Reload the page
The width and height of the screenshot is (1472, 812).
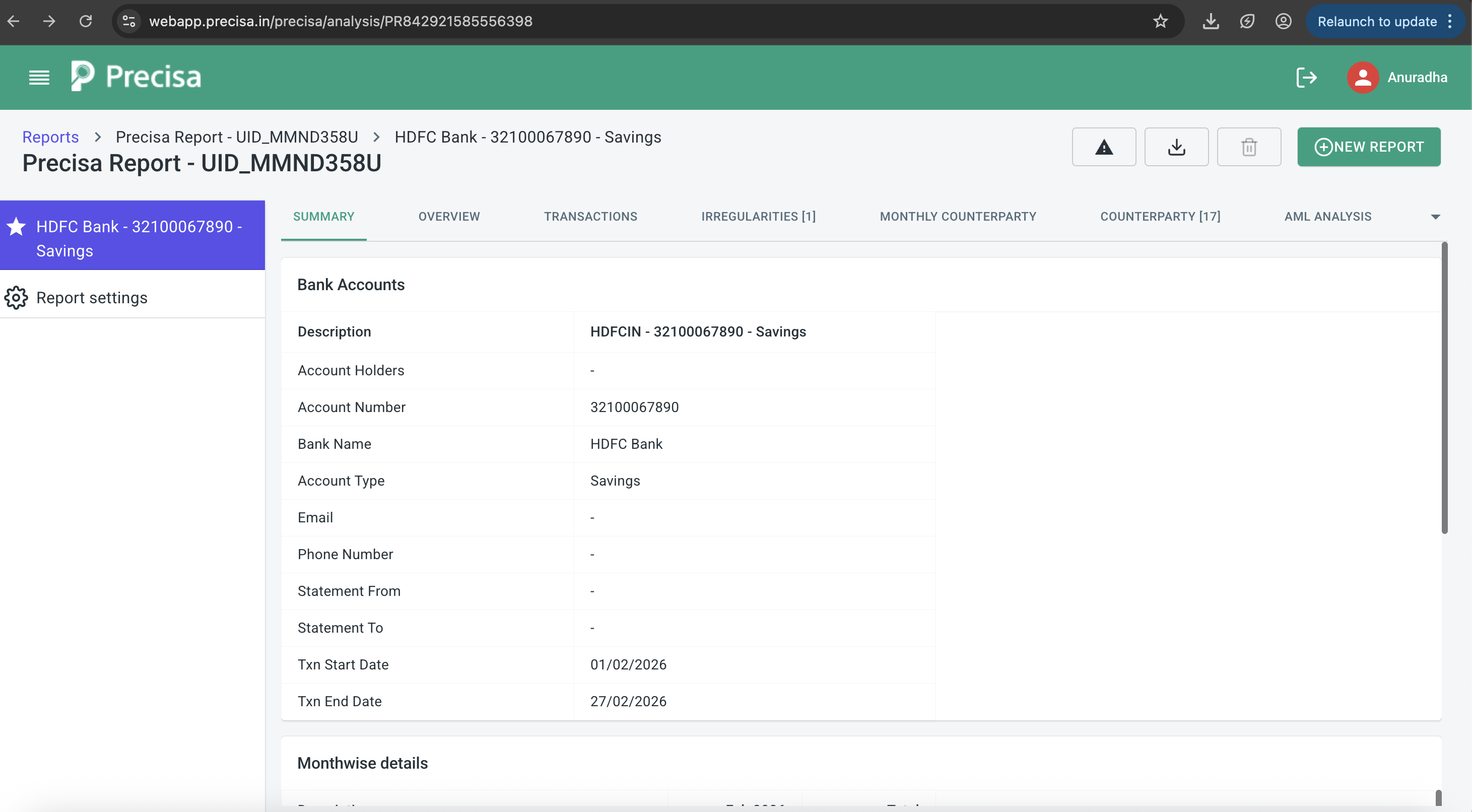(x=86, y=21)
